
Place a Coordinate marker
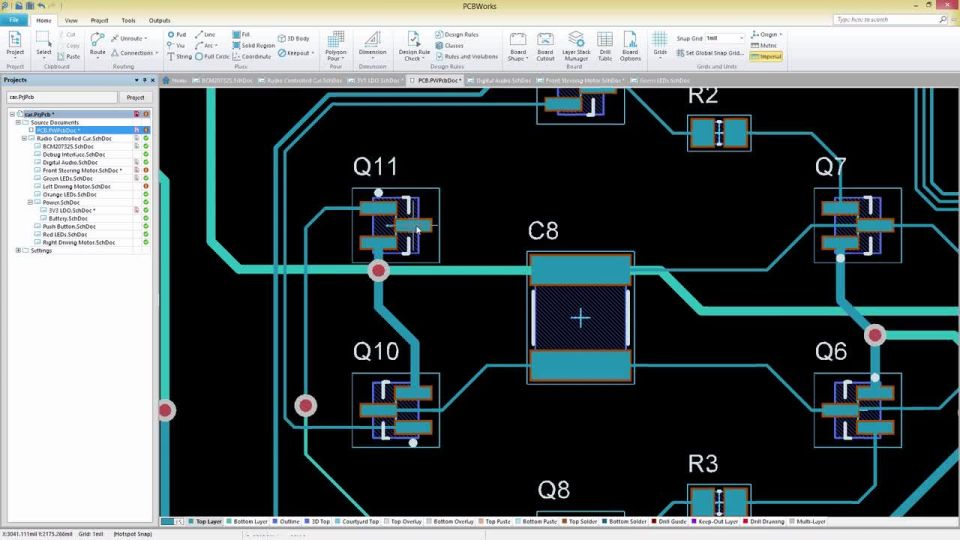pos(252,56)
